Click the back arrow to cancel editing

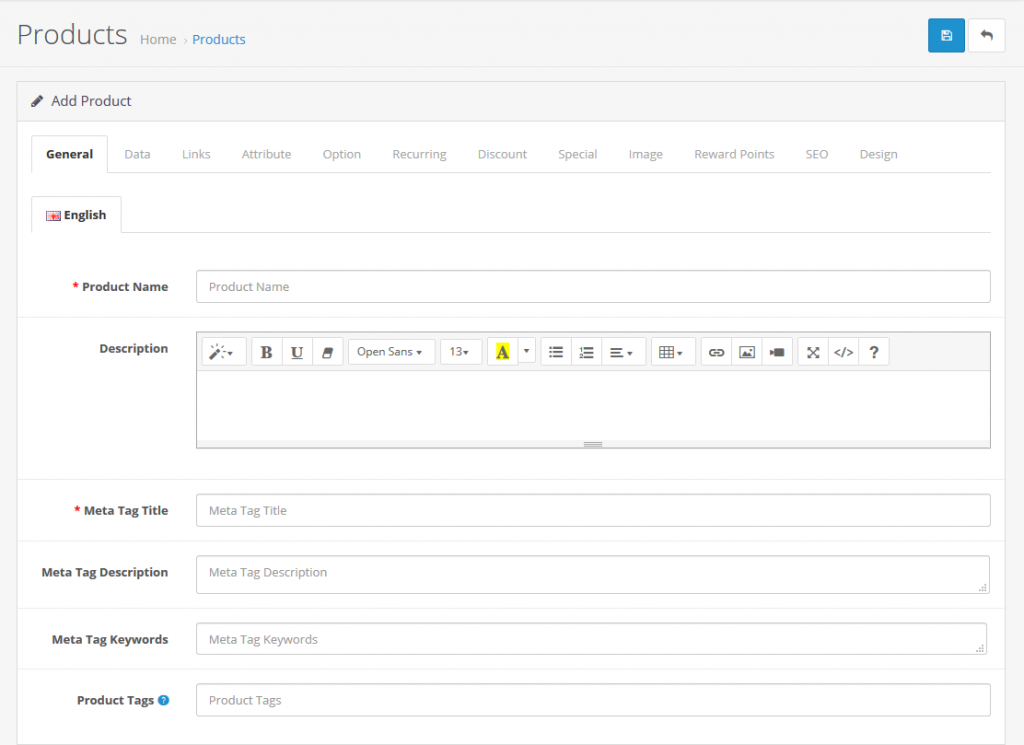[986, 35]
